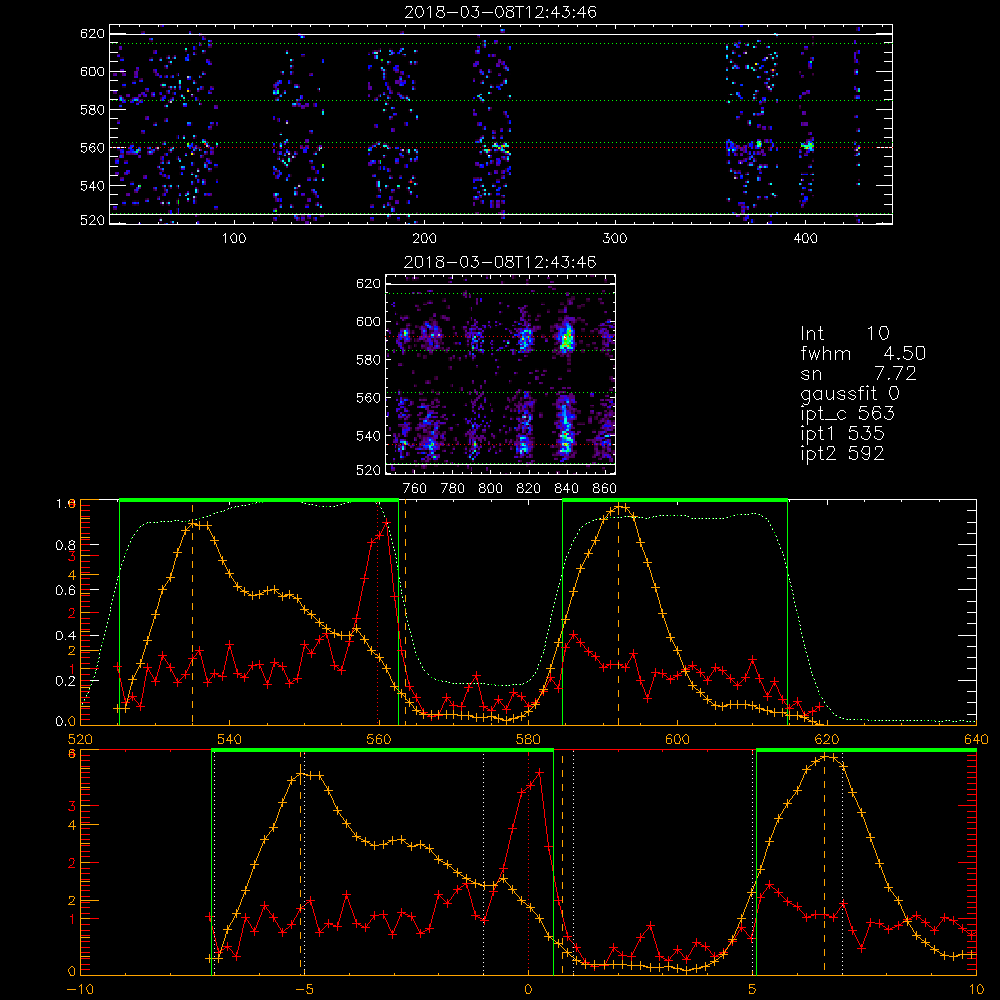
Task: Click the bright blob near 400 in top image
Action: pyautogui.click(x=807, y=145)
